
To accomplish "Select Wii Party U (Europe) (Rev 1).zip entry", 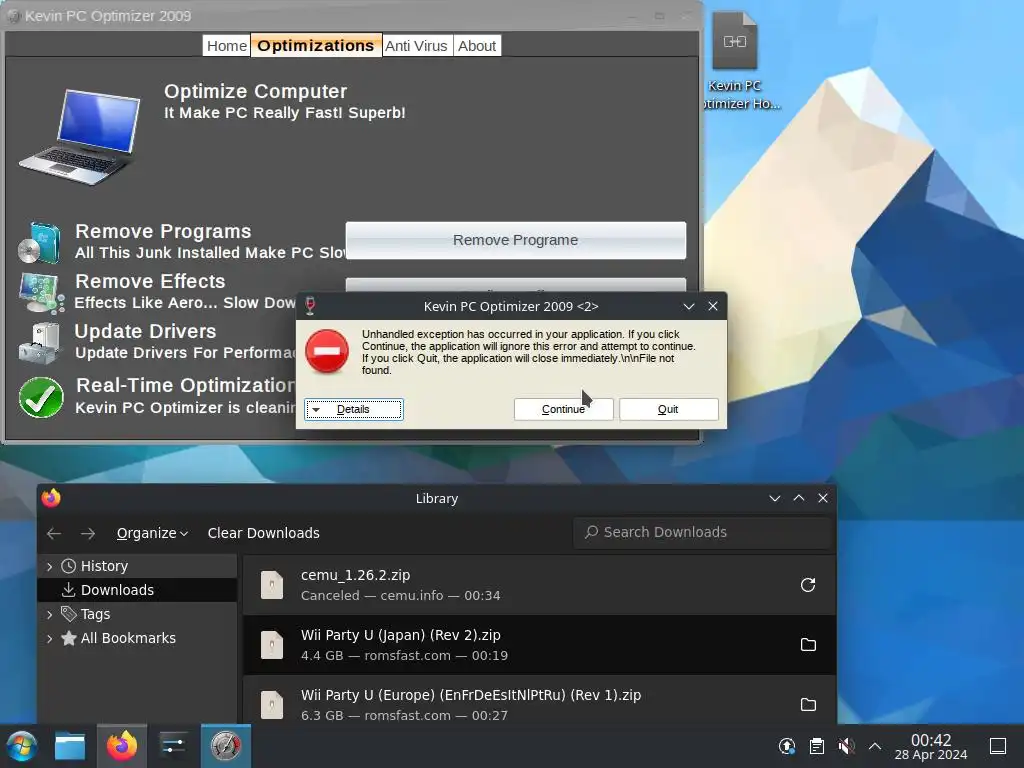I will tap(539, 700).
